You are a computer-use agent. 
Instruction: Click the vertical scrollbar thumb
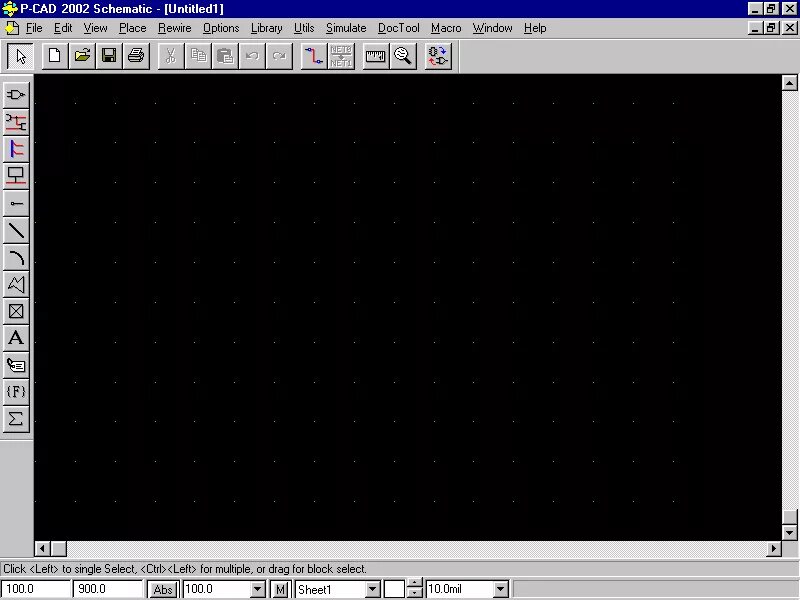pos(789,516)
